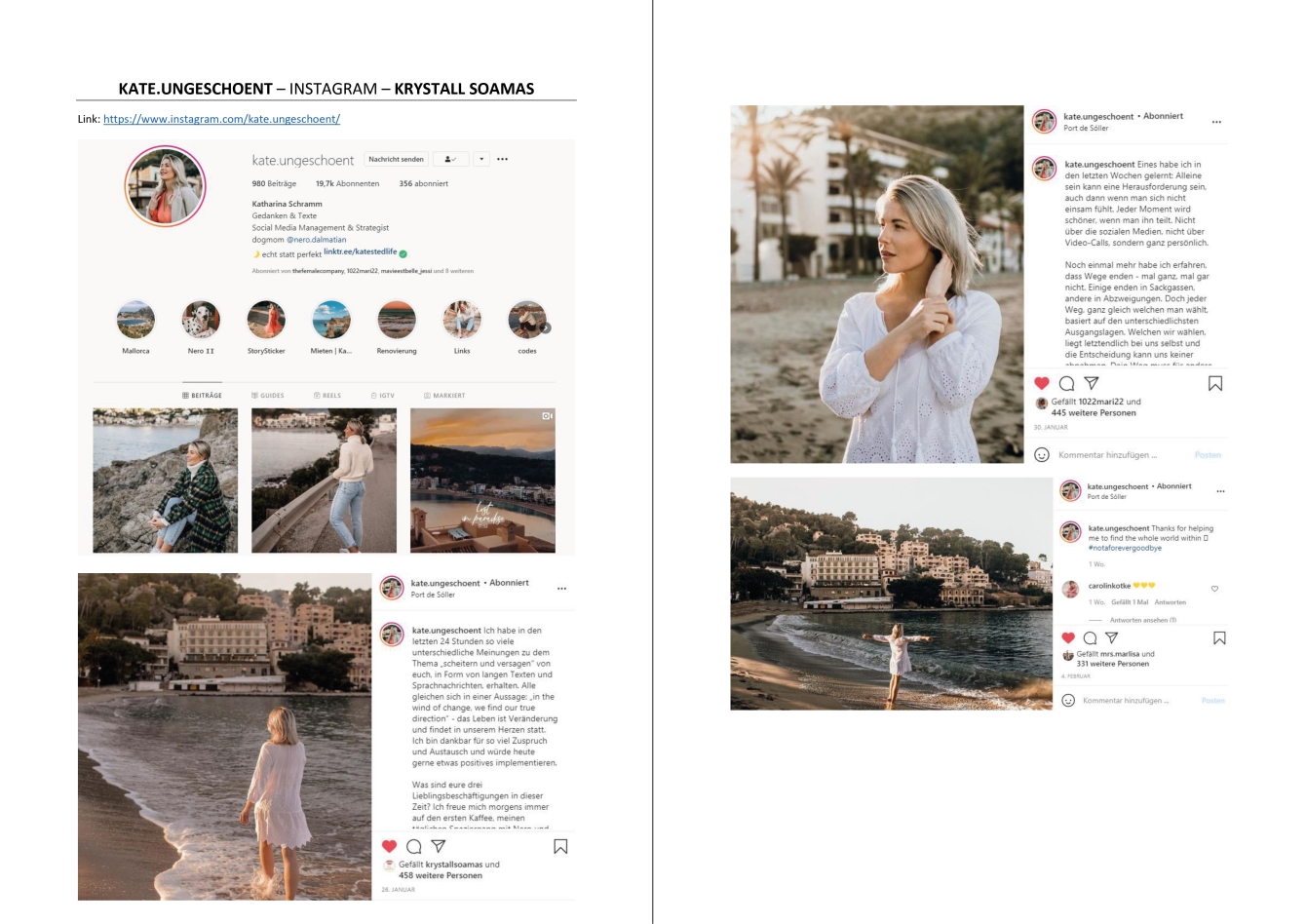1306x924 pixels.
Task: Toggle bookmark on the 4. Februar post
Action: pos(1218,637)
